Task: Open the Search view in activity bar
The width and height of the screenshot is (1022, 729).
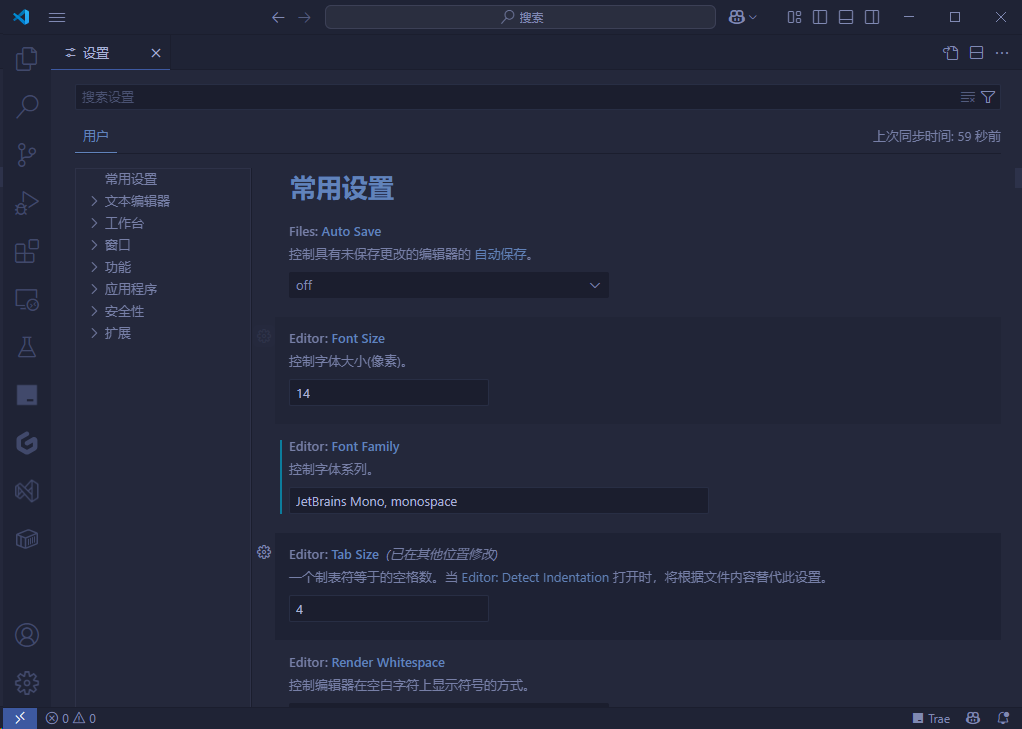Action: pos(27,106)
